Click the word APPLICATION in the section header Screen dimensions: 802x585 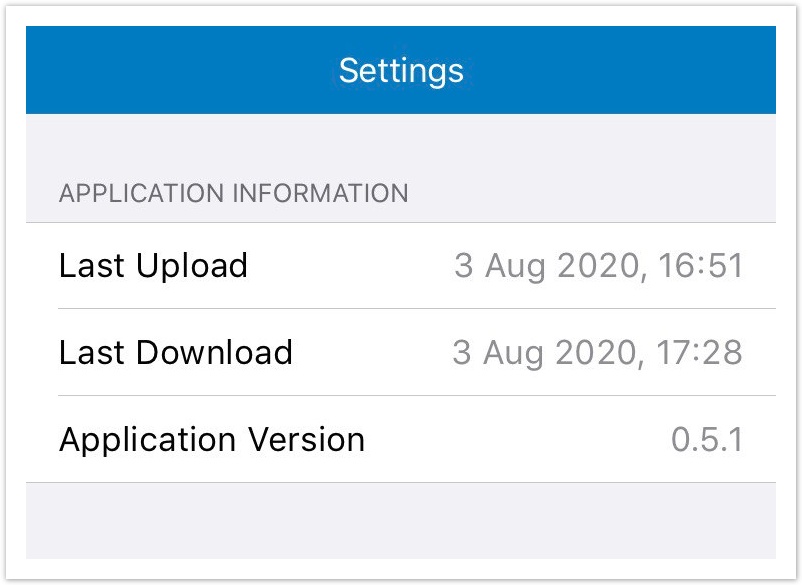pyautogui.click(x=141, y=193)
